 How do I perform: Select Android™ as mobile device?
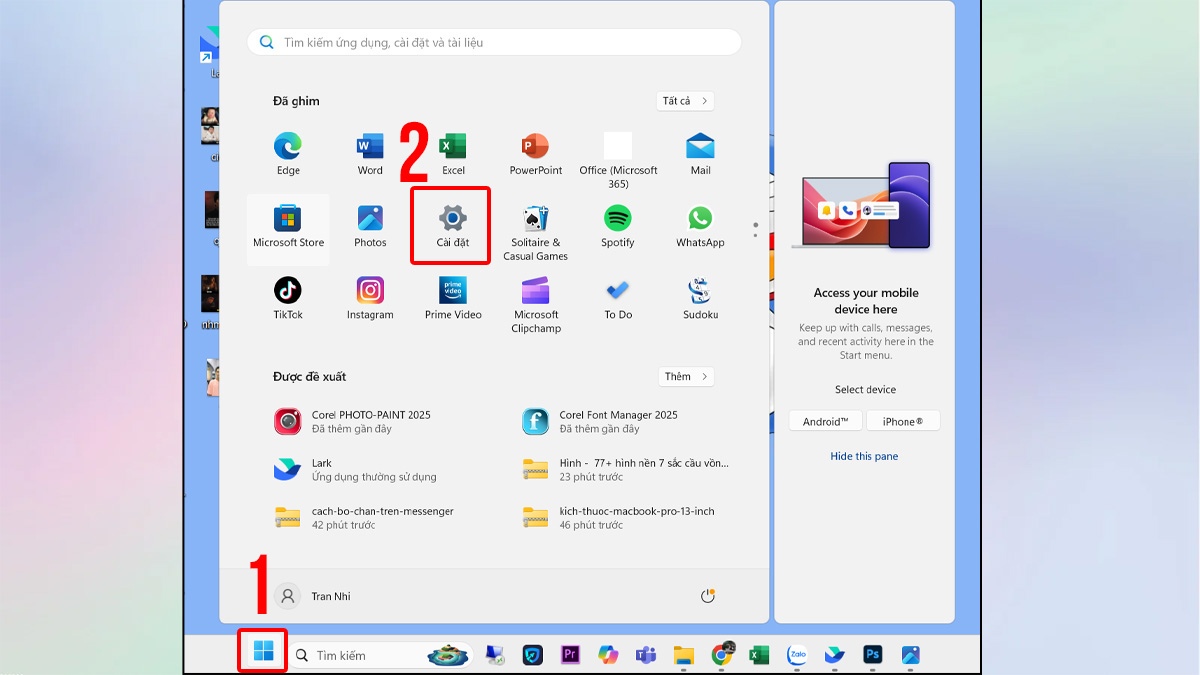point(825,421)
